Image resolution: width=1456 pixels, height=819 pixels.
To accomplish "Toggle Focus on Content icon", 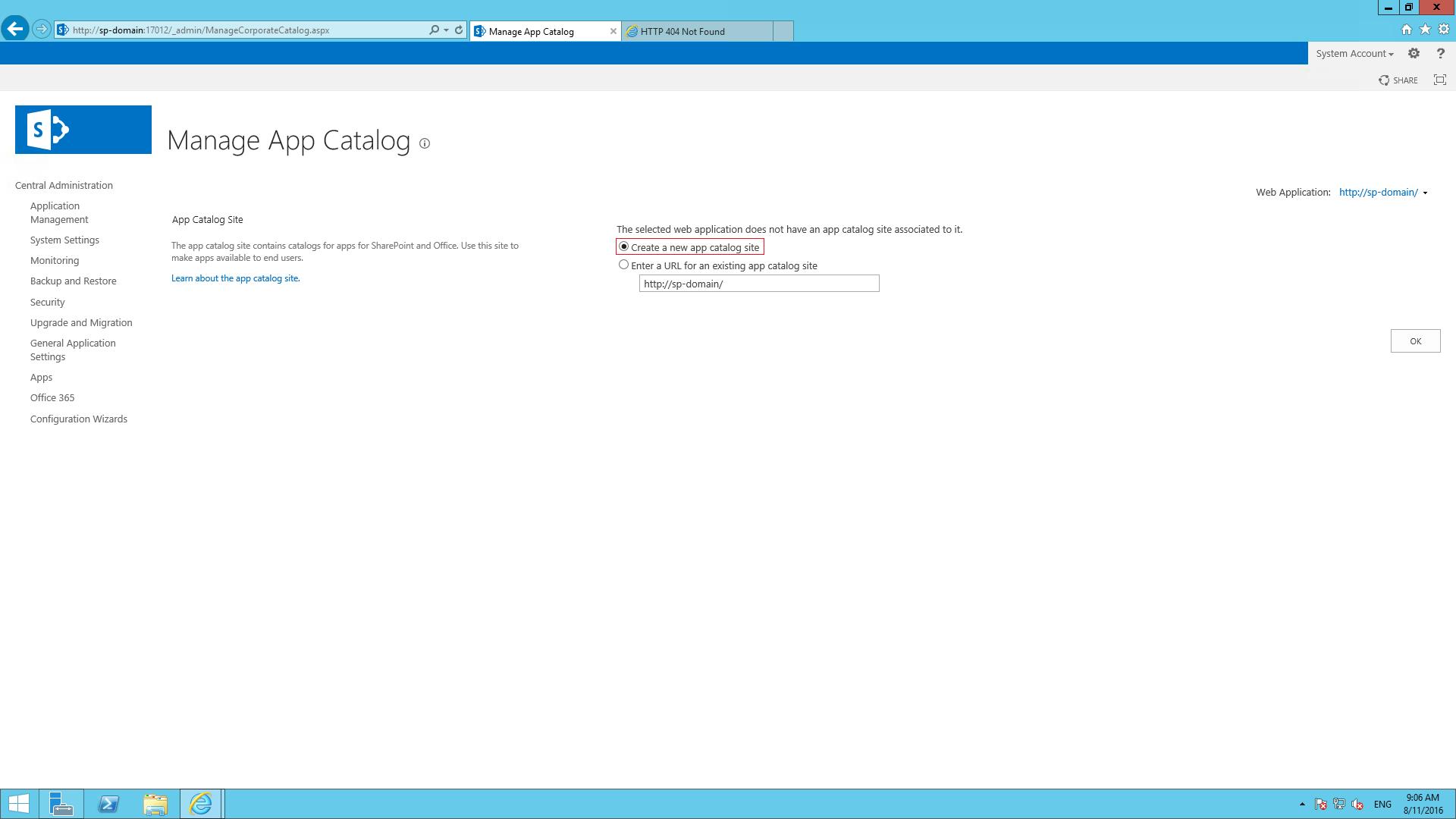I will point(1440,80).
